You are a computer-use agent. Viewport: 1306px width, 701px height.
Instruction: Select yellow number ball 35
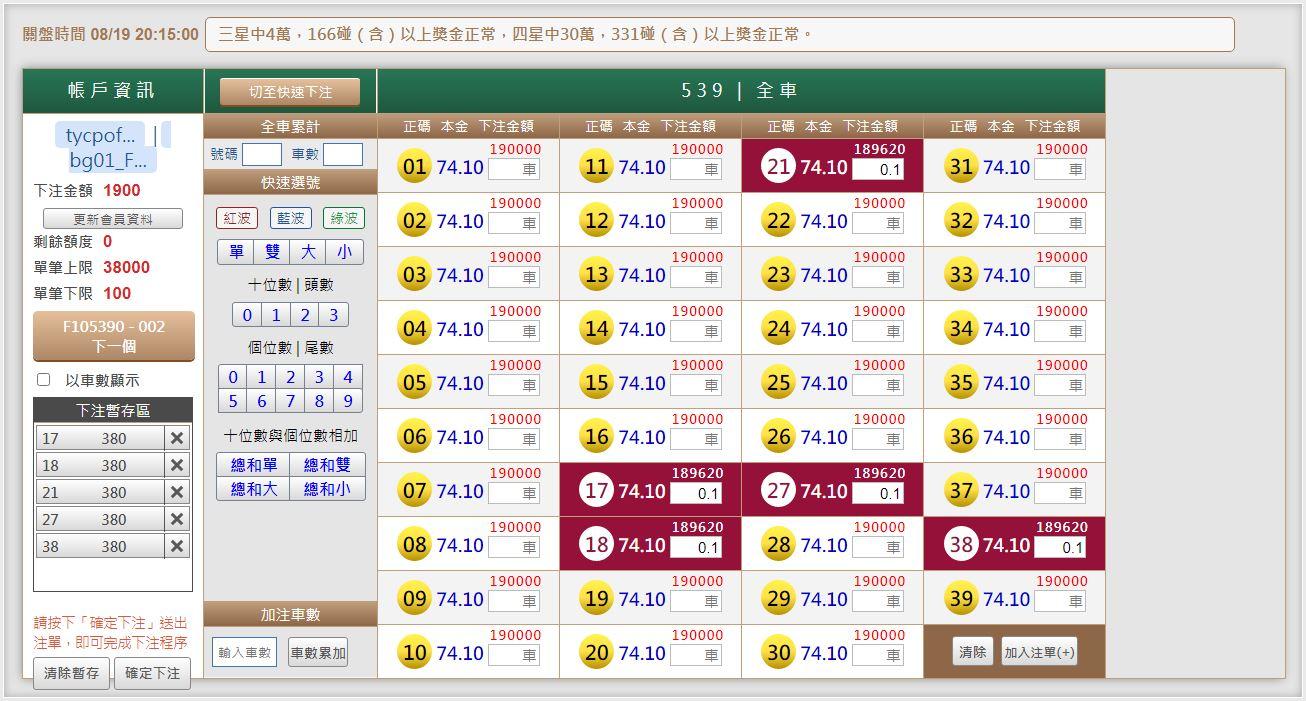[x=960, y=383]
